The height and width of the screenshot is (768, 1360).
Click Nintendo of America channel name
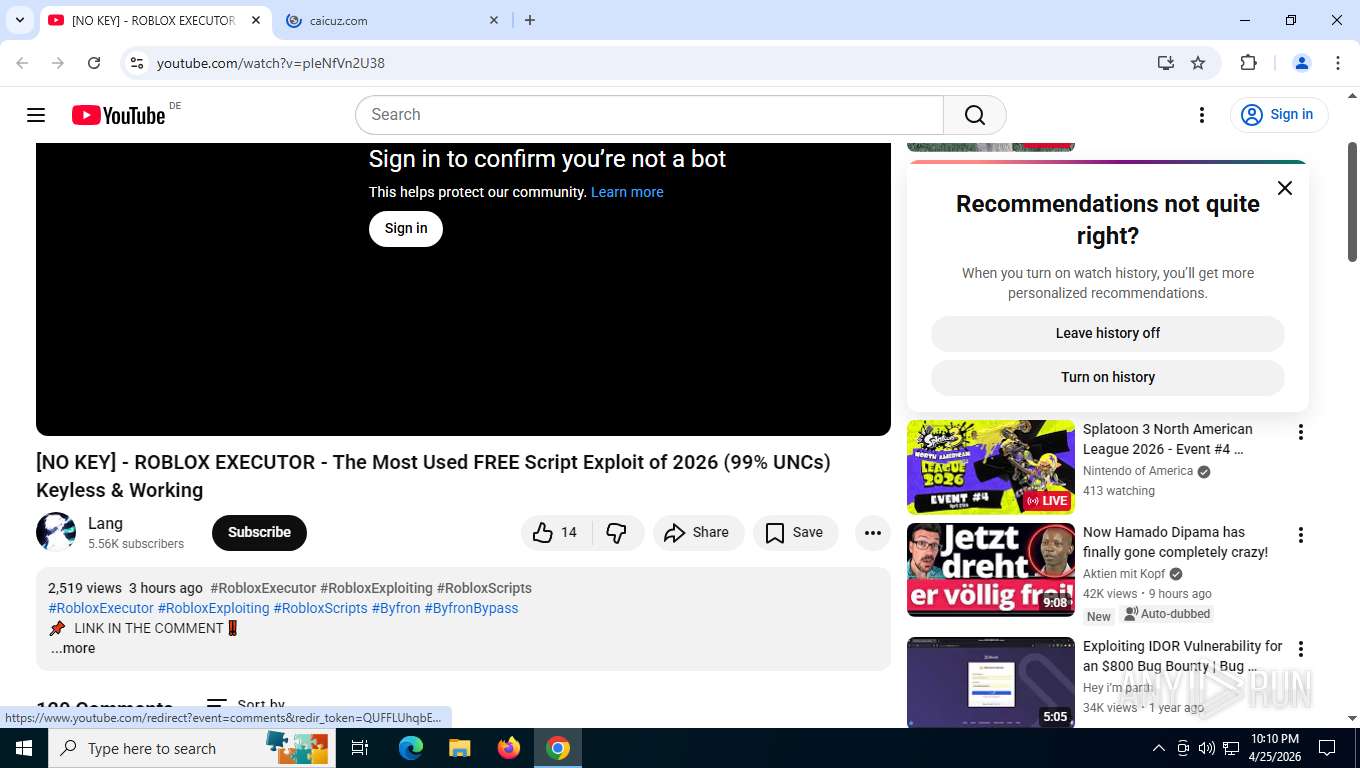pyautogui.click(x=1138, y=472)
